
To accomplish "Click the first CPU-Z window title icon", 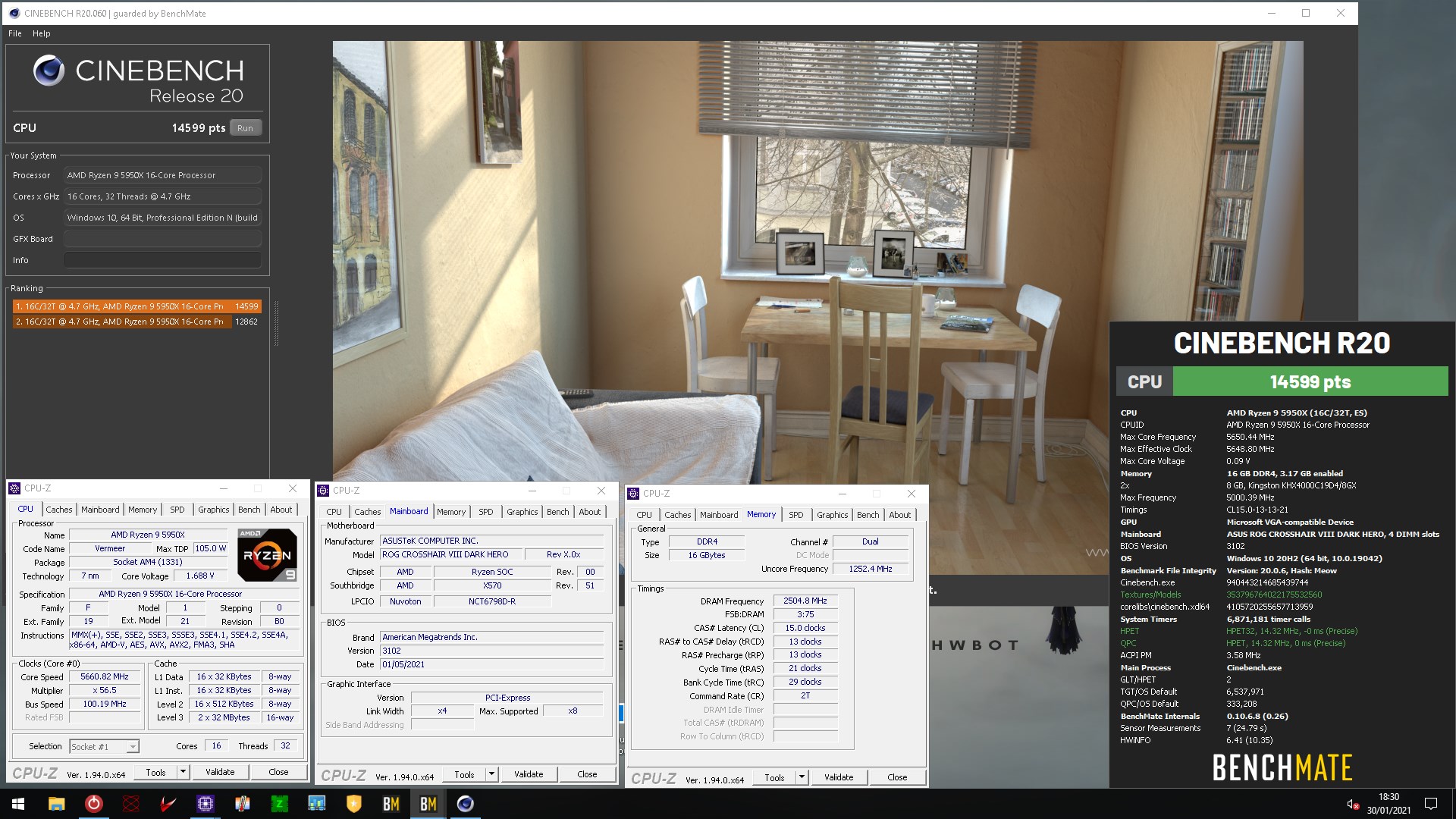I will [x=14, y=488].
